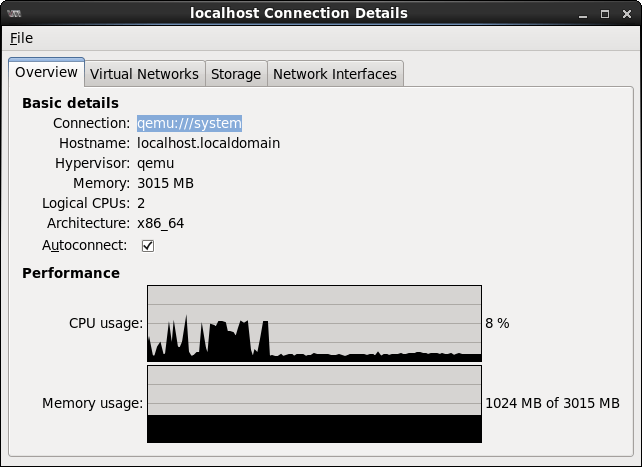Click the x86_64 architecture value
Image resolution: width=642 pixels, height=467 pixels.
tap(160, 223)
